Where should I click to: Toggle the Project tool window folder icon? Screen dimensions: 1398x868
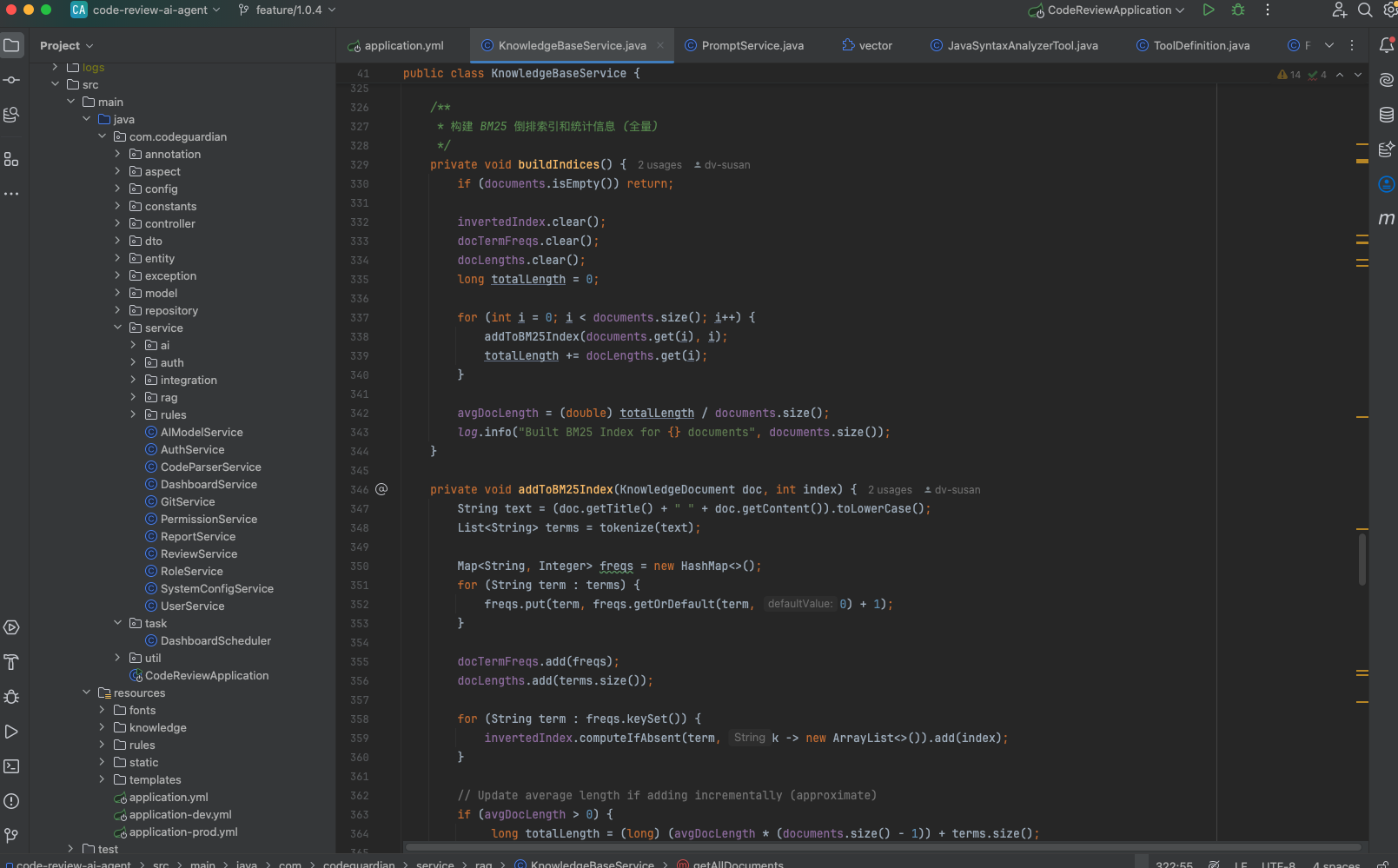click(x=11, y=45)
